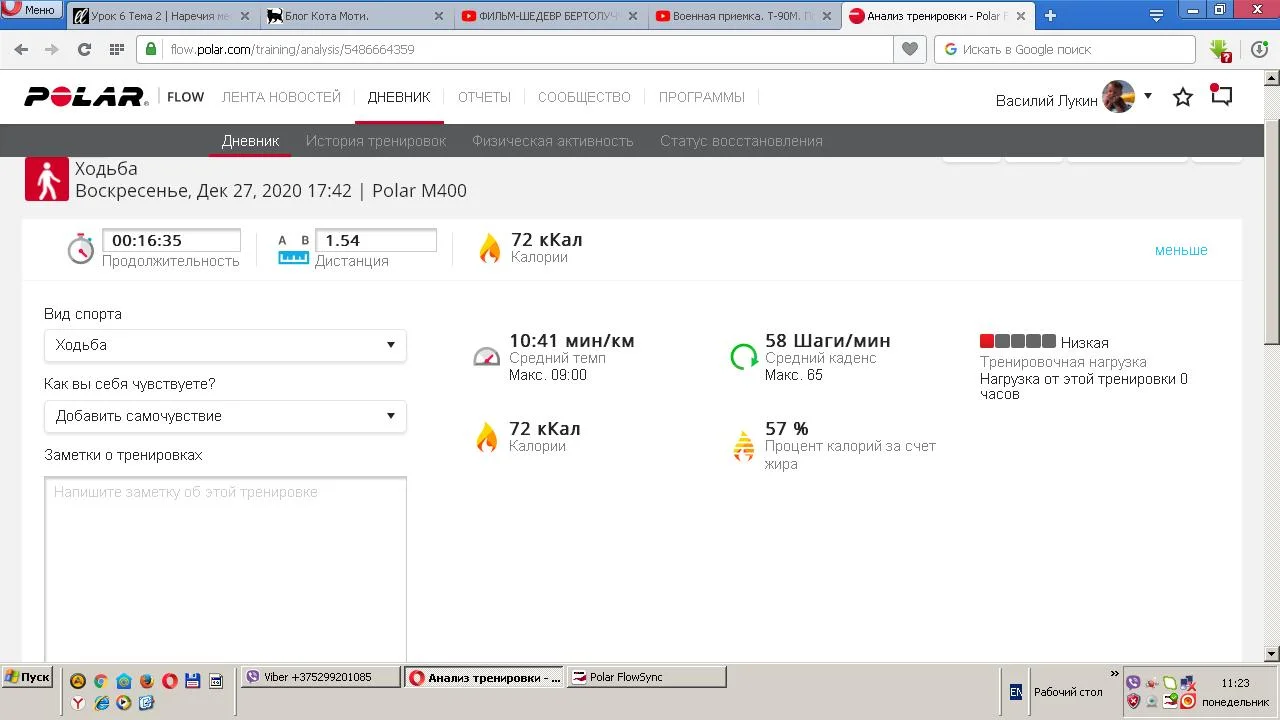The height and width of the screenshot is (720, 1280).
Task: Click the average pace speedometer icon
Action: click(x=486, y=357)
